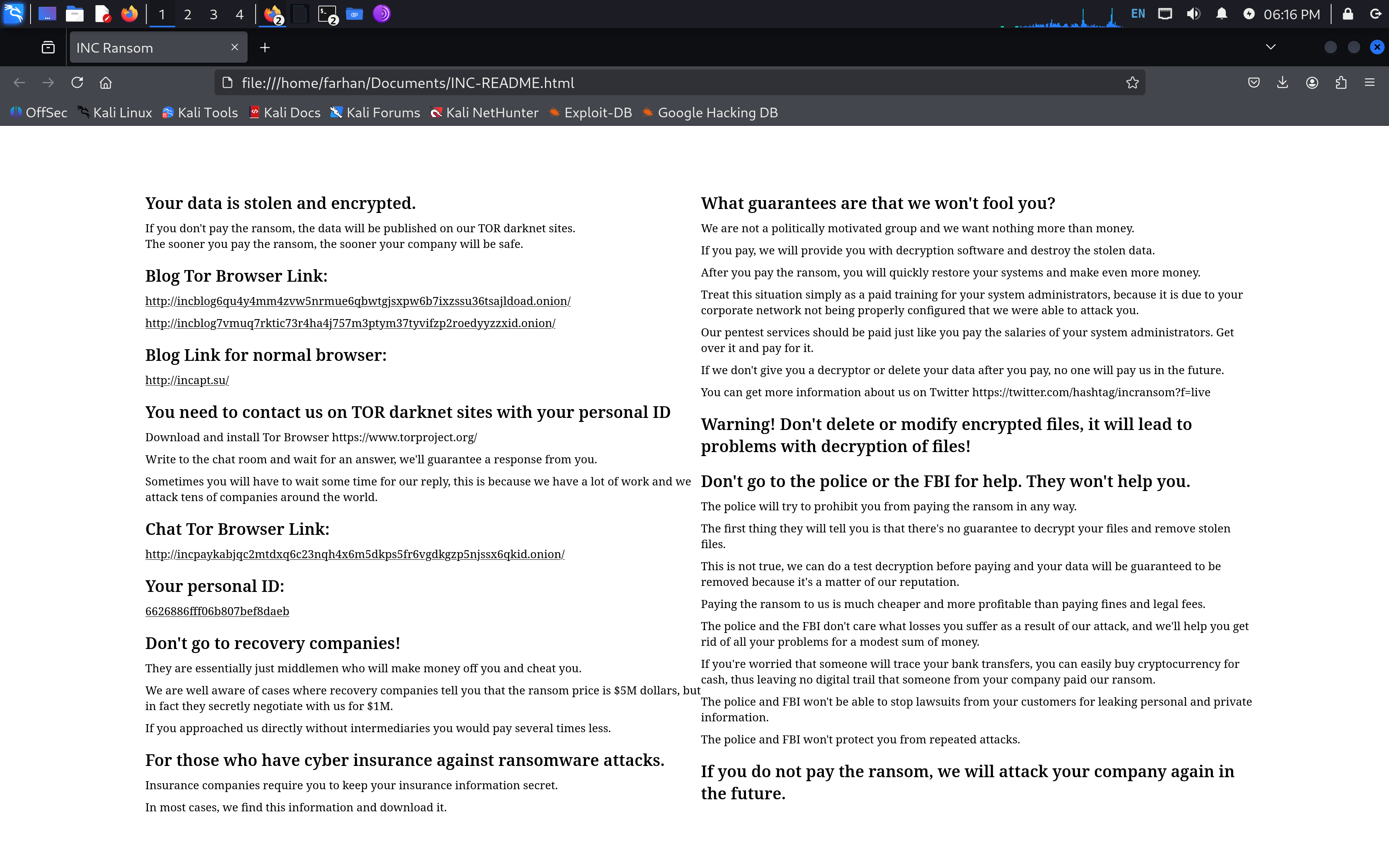This screenshot has height=868, width=1389.
Task: Open the Firefox account menu icon
Action: click(1311, 82)
